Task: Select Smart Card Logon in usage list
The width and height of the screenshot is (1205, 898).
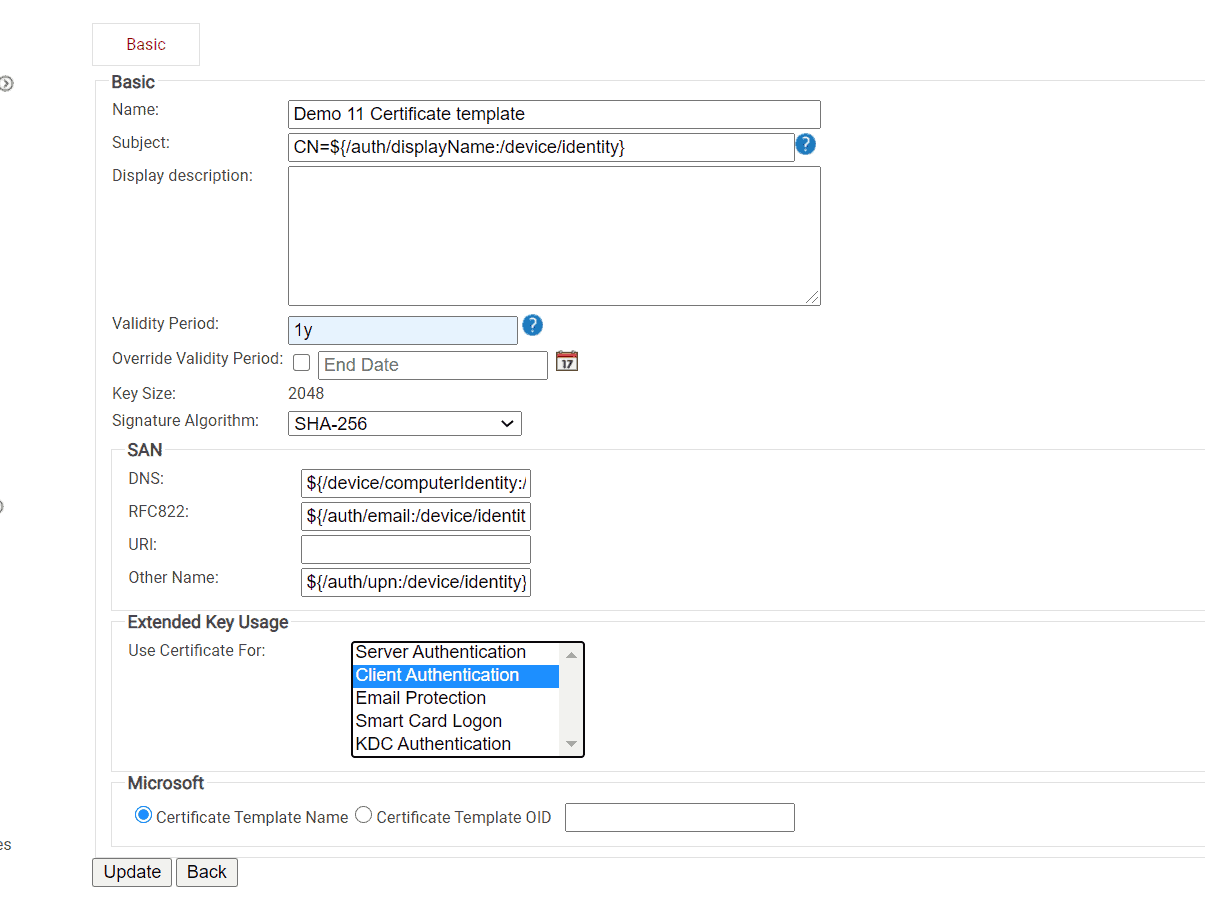Action: click(x=456, y=721)
